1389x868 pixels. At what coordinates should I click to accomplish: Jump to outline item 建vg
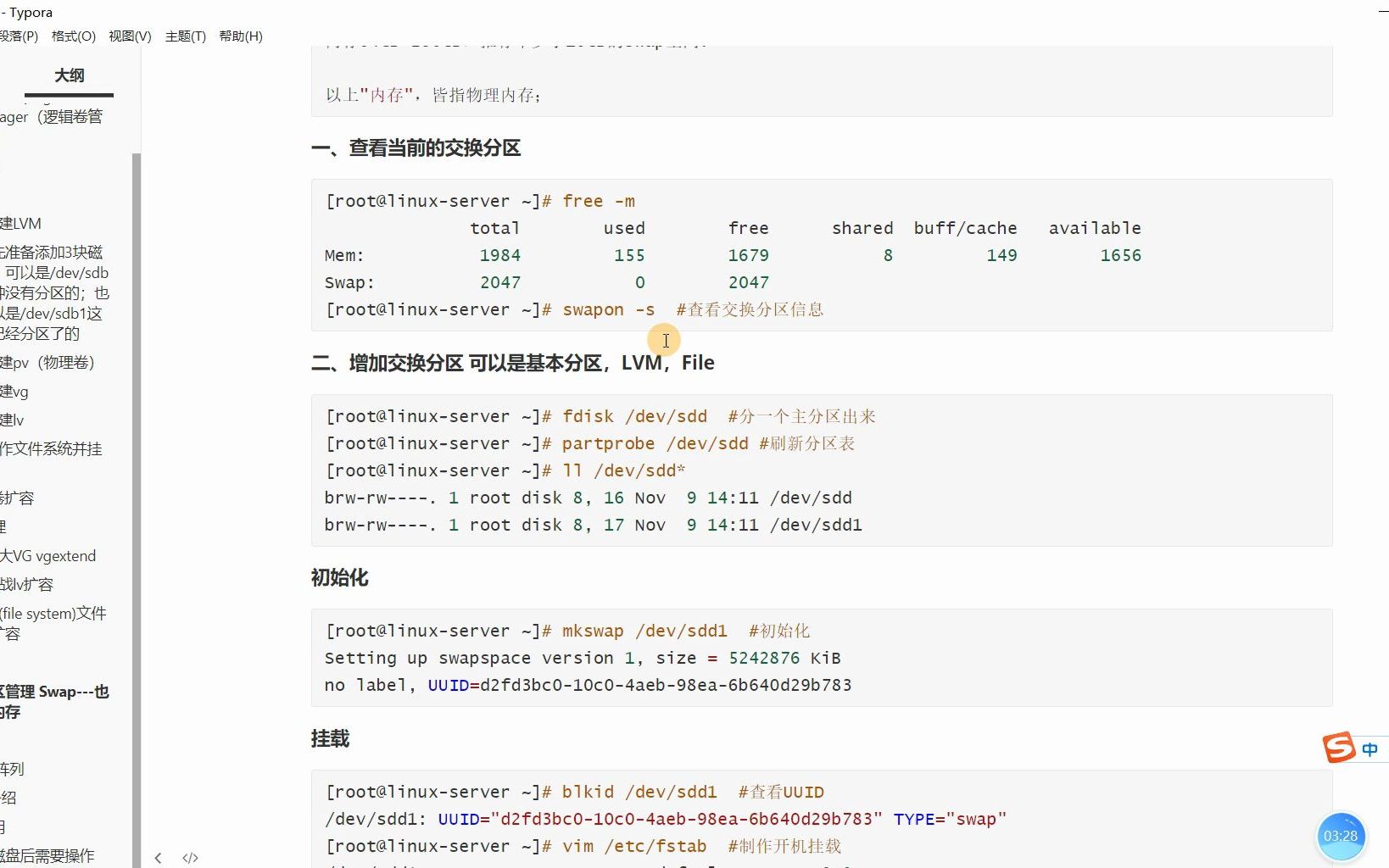click(14, 391)
